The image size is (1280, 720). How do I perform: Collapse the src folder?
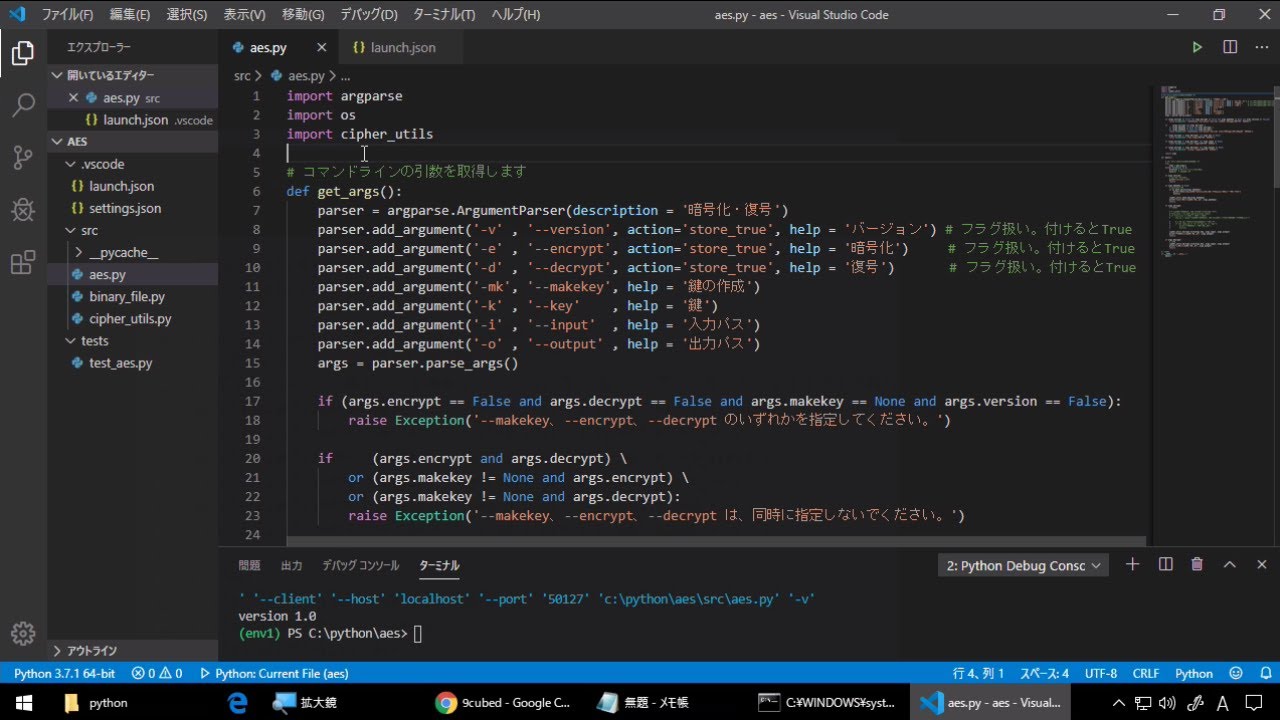click(x=132, y=230)
